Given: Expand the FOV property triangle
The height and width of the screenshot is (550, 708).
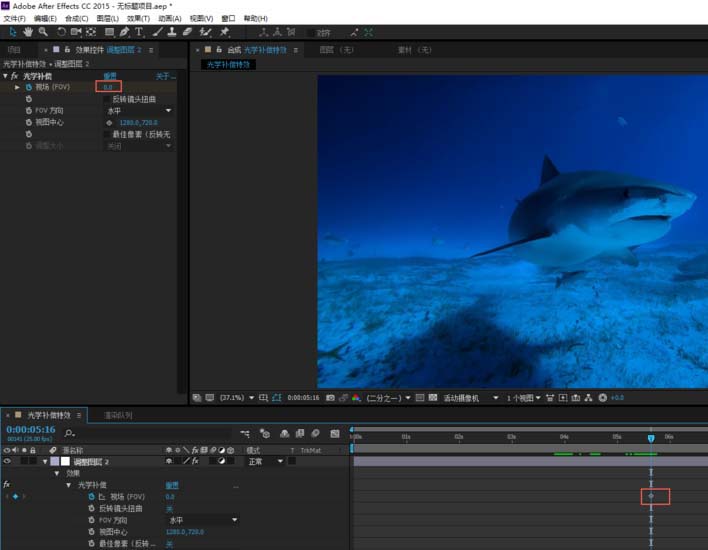Looking at the screenshot, I should (17, 88).
